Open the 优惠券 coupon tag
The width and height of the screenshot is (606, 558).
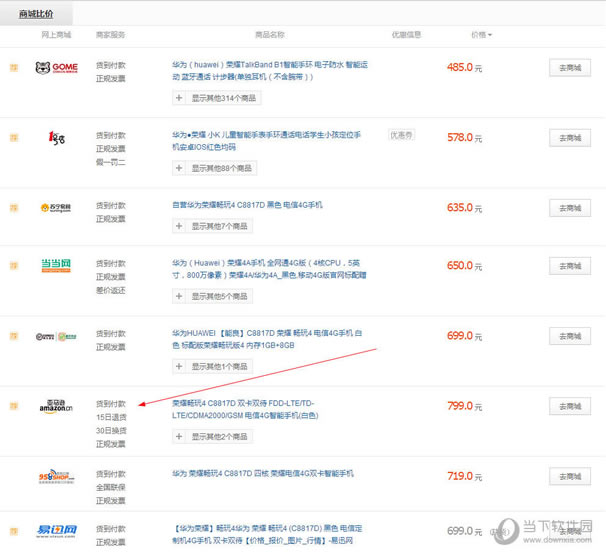(x=401, y=135)
